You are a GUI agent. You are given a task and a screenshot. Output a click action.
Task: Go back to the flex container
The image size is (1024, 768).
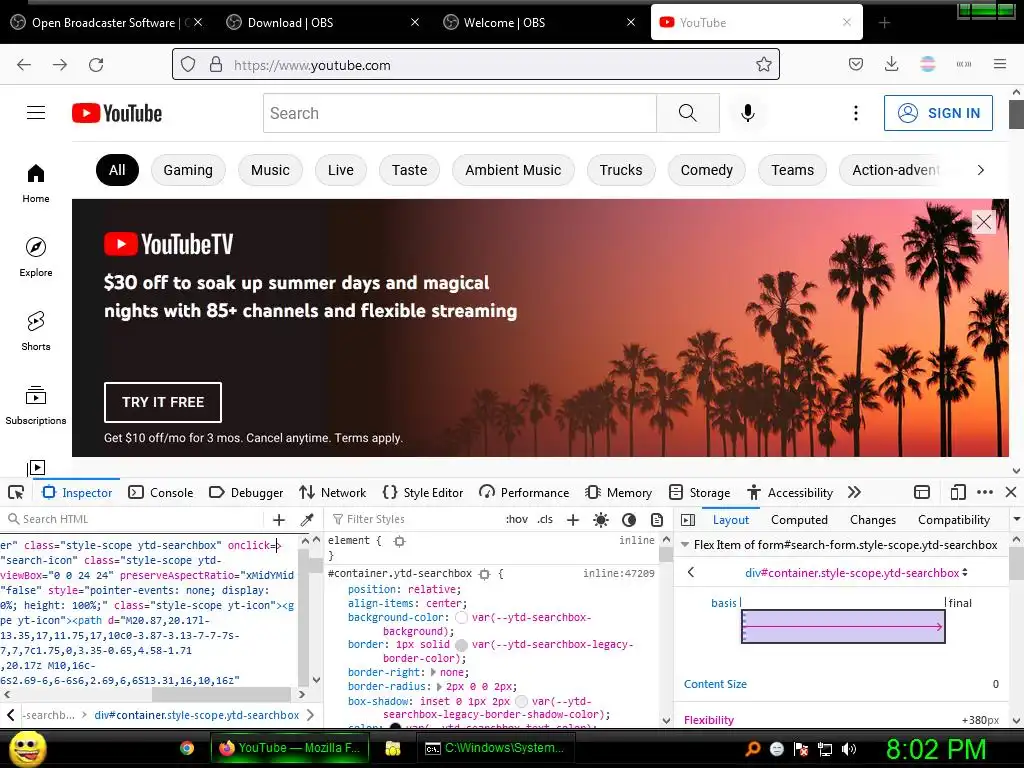point(691,573)
